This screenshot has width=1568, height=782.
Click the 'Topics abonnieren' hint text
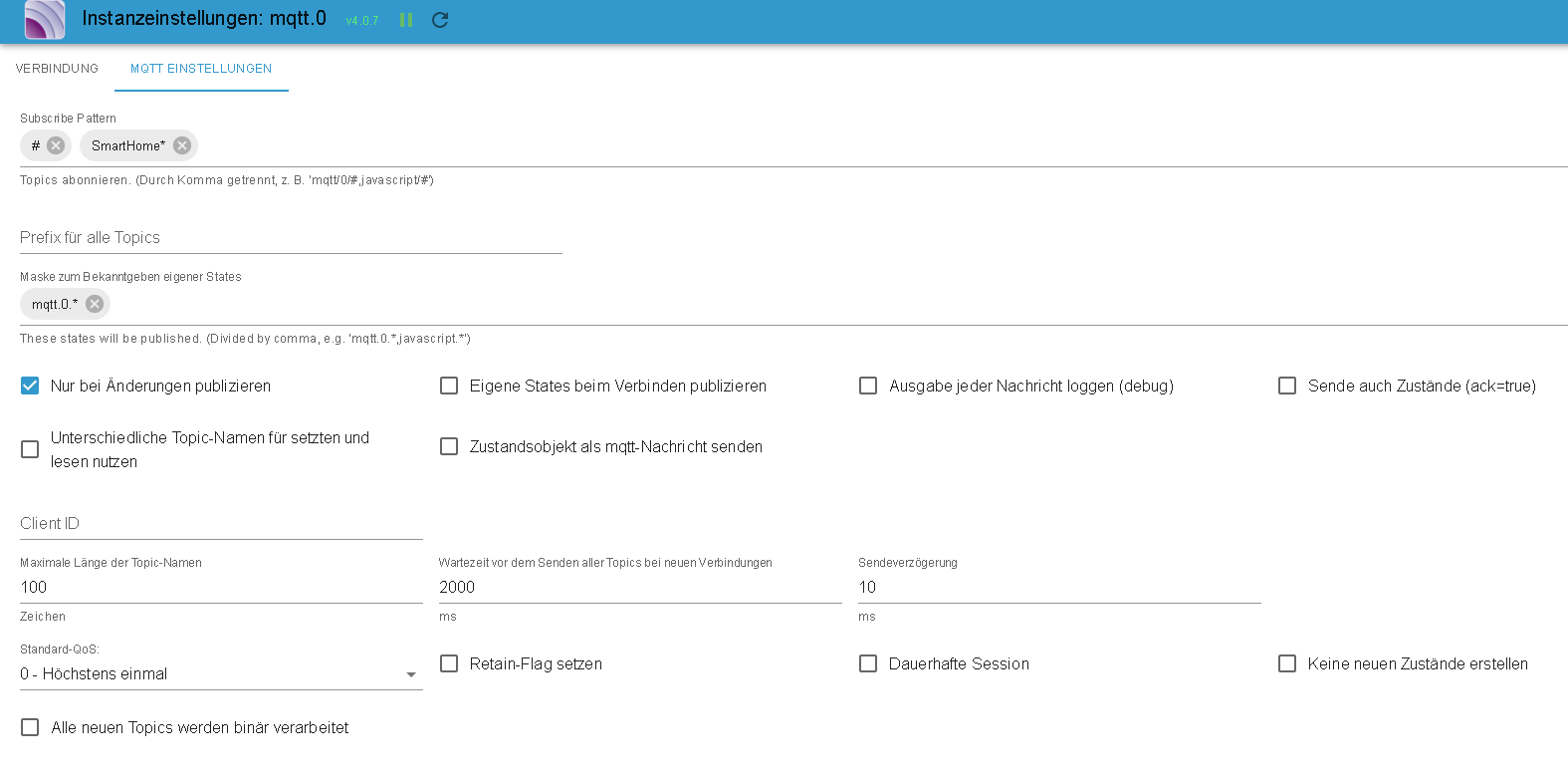227,180
